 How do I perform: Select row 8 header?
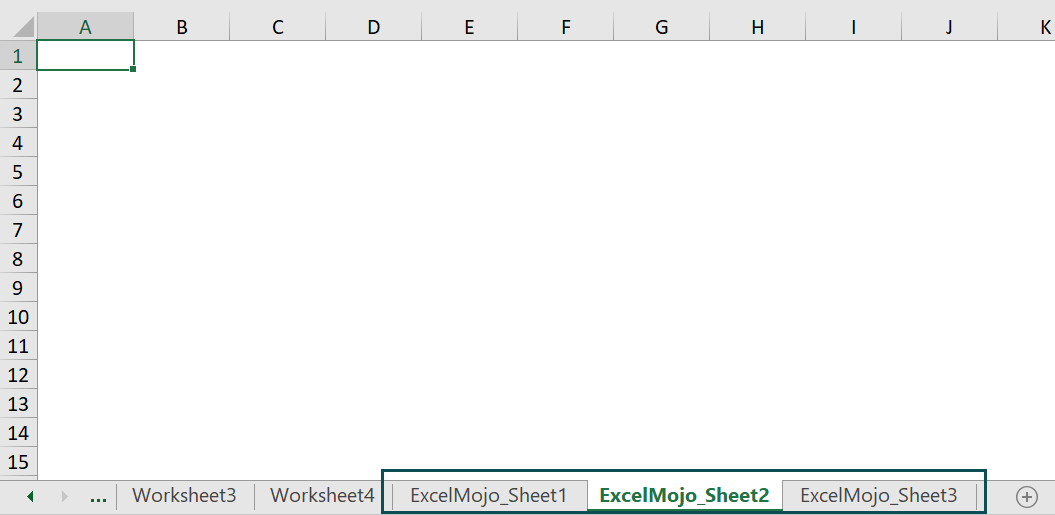click(17, 259)
